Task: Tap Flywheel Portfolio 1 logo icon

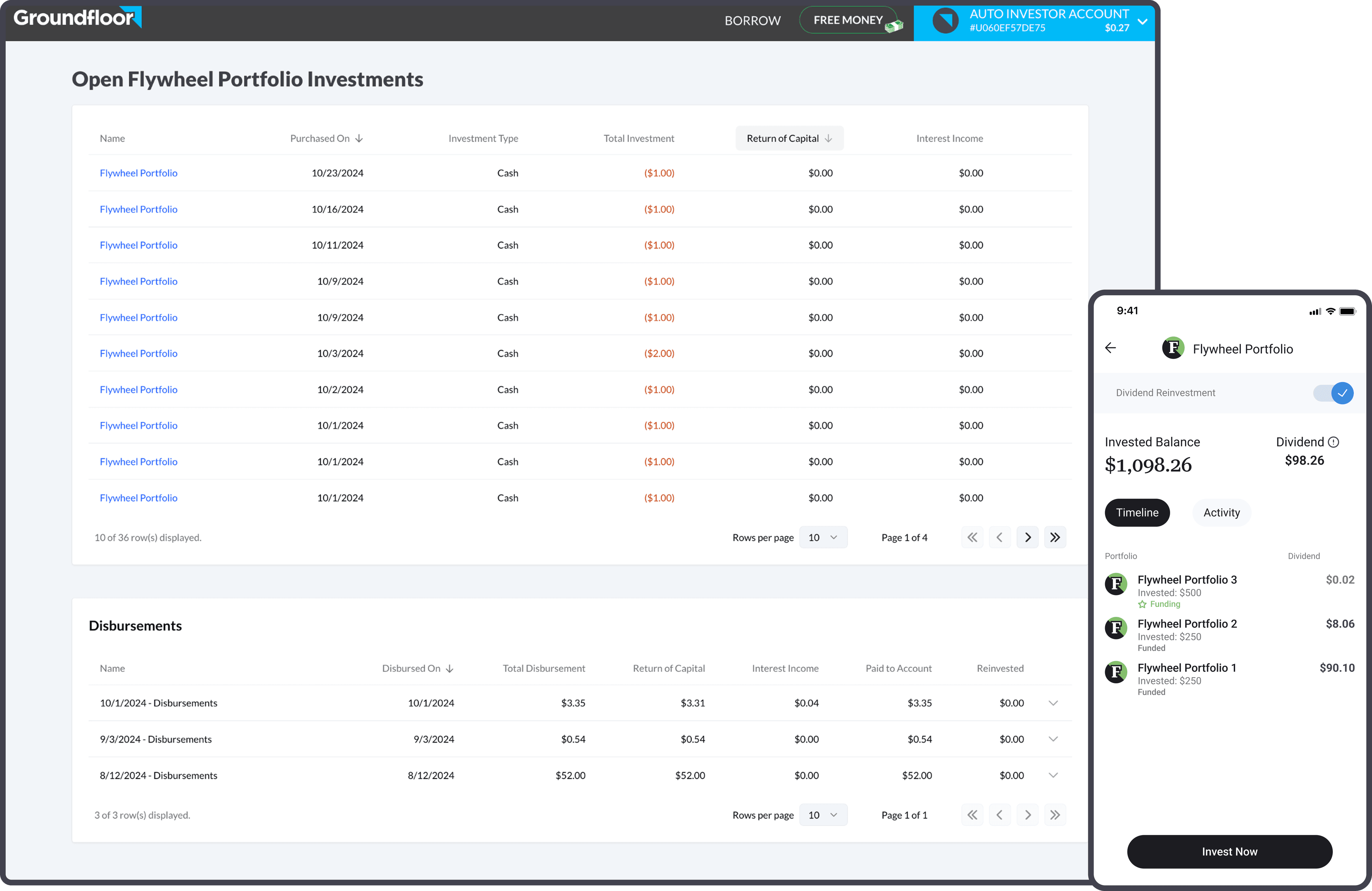Action: pyautogui.click(x=1117, y=672)
